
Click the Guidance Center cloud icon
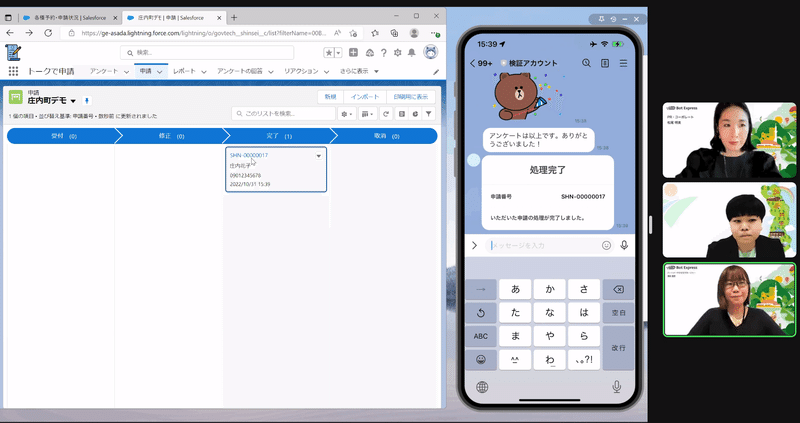coord(370,53)
